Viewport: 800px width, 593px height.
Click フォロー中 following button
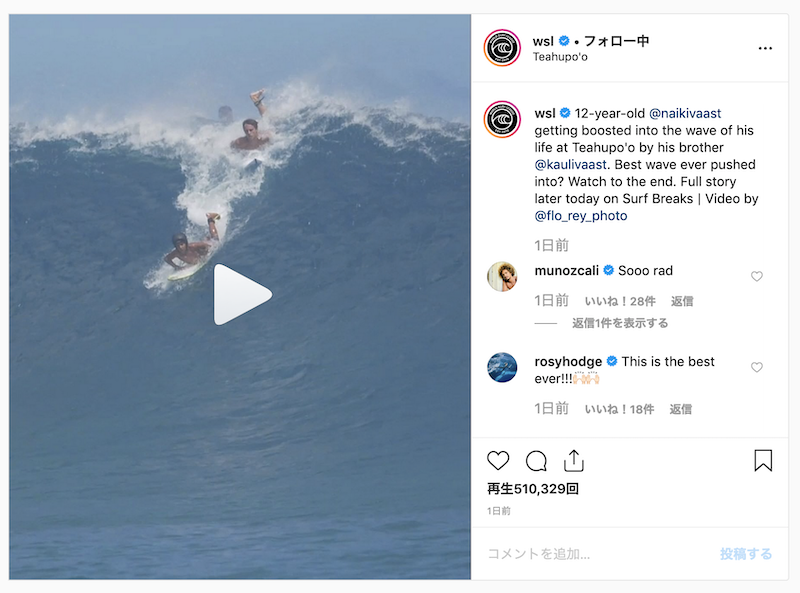click(616, 41)
